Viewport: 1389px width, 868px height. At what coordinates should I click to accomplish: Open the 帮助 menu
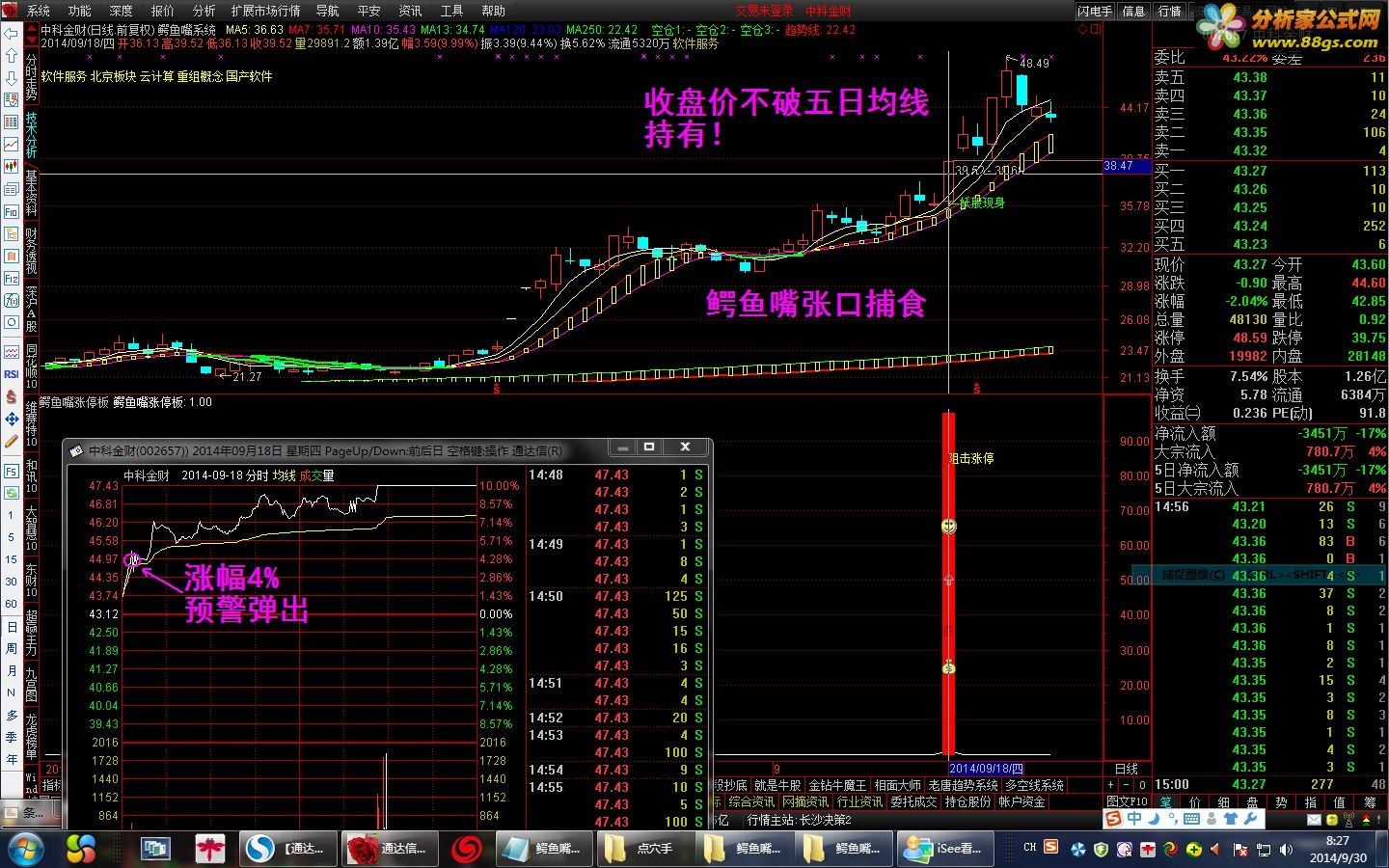(x=493, y=11)
